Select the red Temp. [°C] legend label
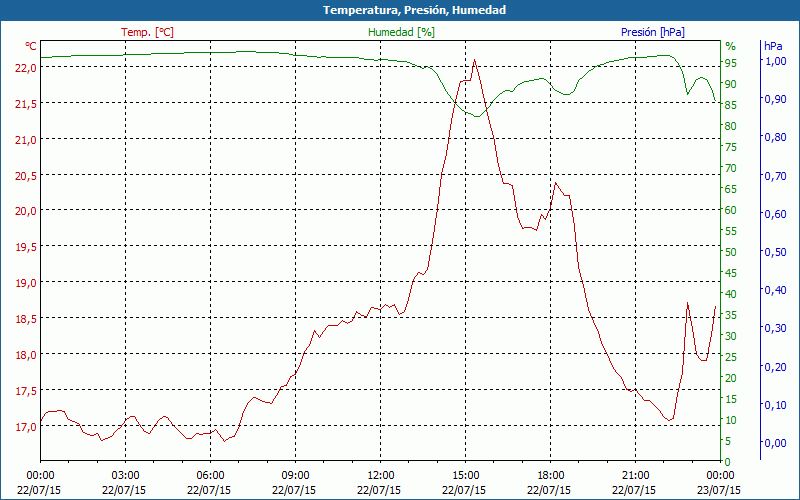Image resolution: width=800 pixels, height=500 pixels. 147,32
